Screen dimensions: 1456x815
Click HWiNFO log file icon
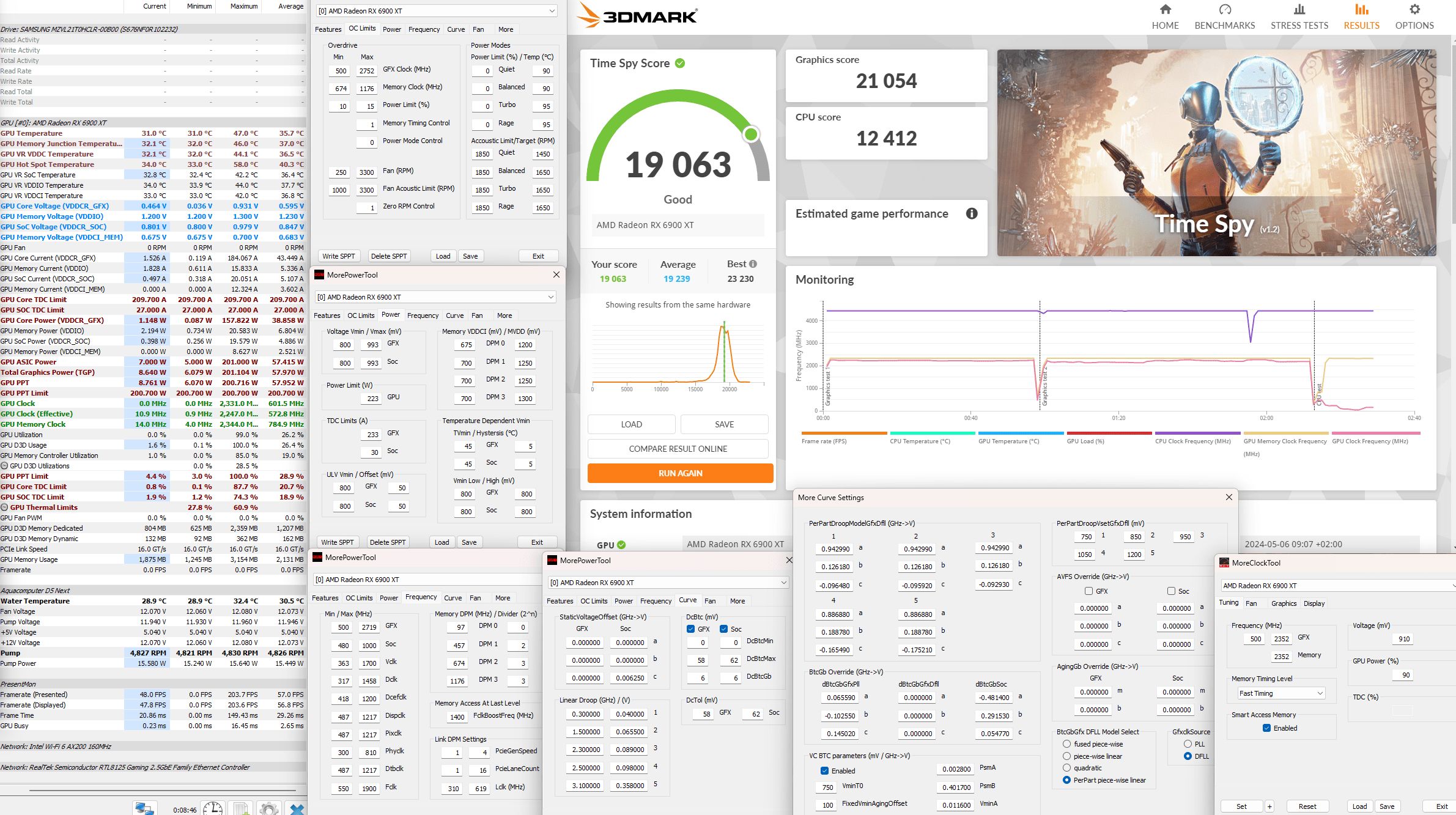[241, 808]
